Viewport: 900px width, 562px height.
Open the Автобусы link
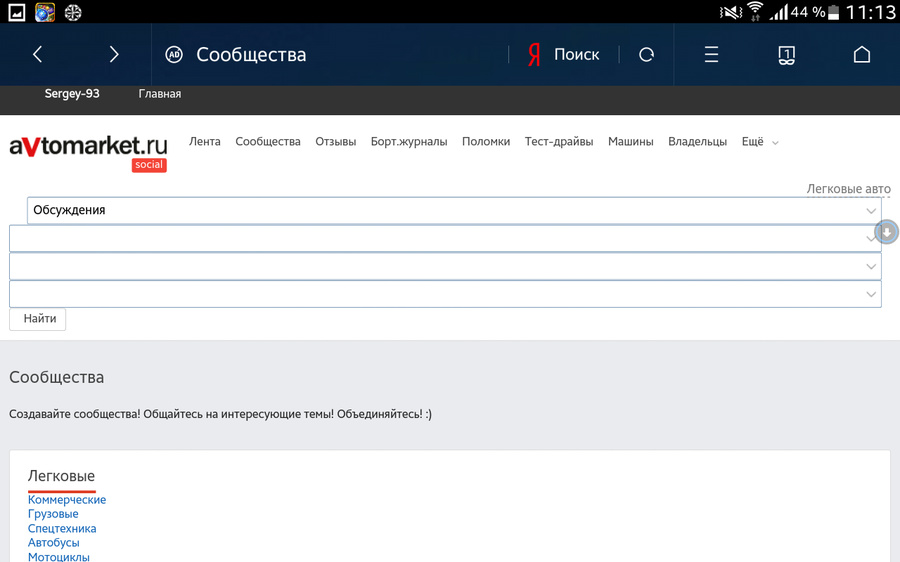[x=53, y=542]
